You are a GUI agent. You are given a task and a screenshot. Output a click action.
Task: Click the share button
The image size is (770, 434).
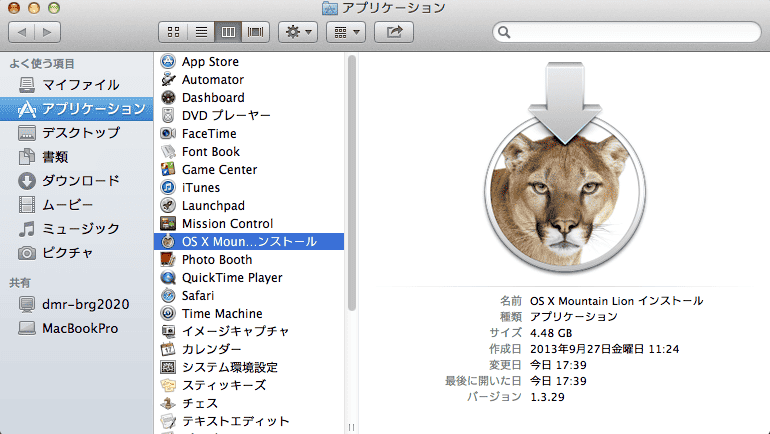point(394,32)
